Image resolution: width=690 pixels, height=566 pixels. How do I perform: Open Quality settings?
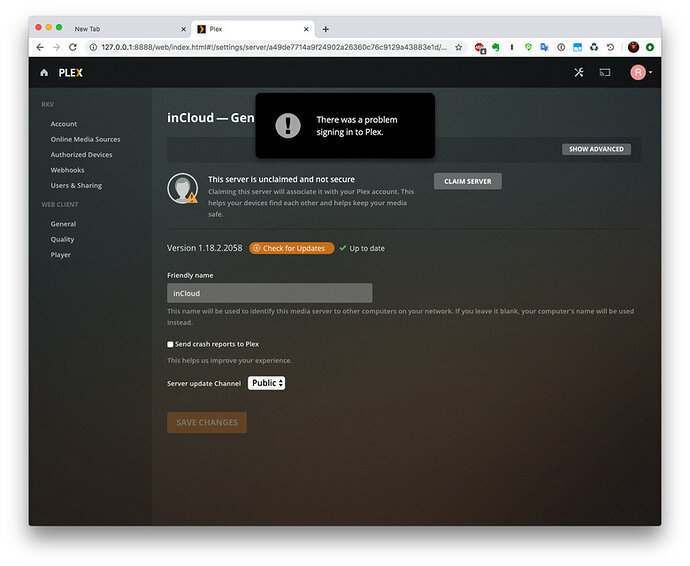(62, 239)
